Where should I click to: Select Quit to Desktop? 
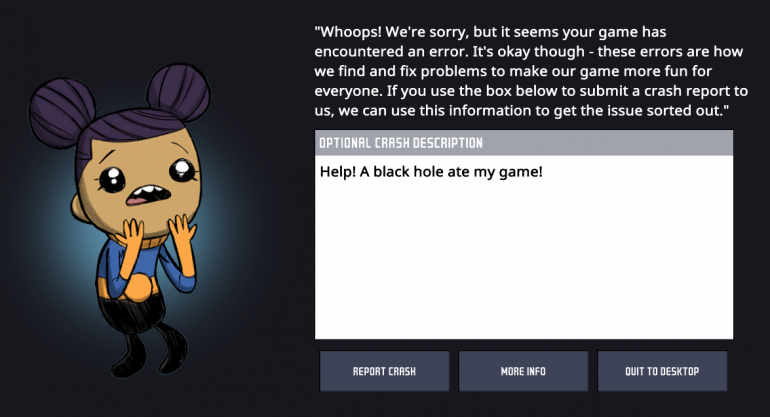tap(662, 371)
